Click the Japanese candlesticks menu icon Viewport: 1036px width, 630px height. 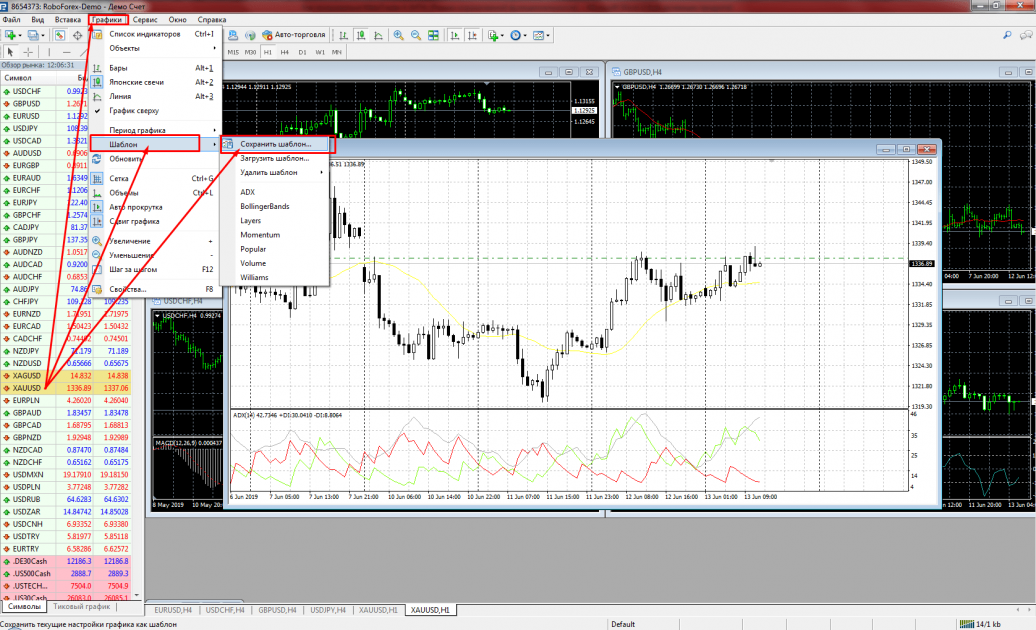pos(98,82)
